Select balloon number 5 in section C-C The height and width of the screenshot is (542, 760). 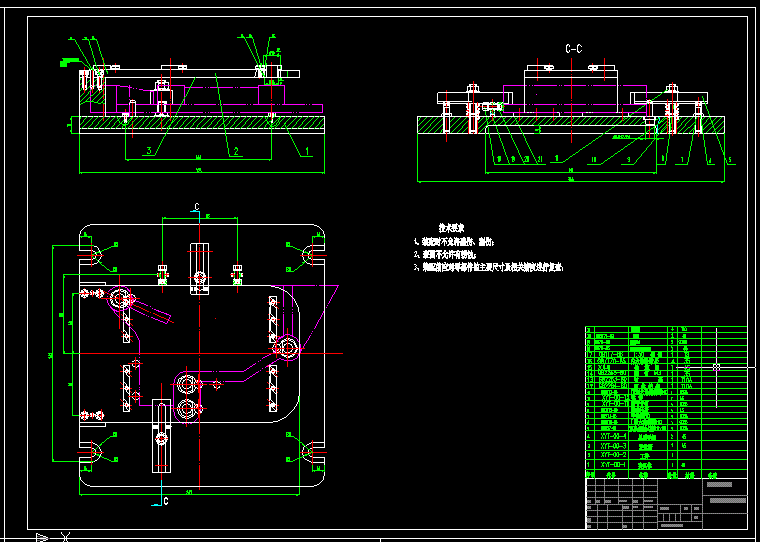point(728,159)
